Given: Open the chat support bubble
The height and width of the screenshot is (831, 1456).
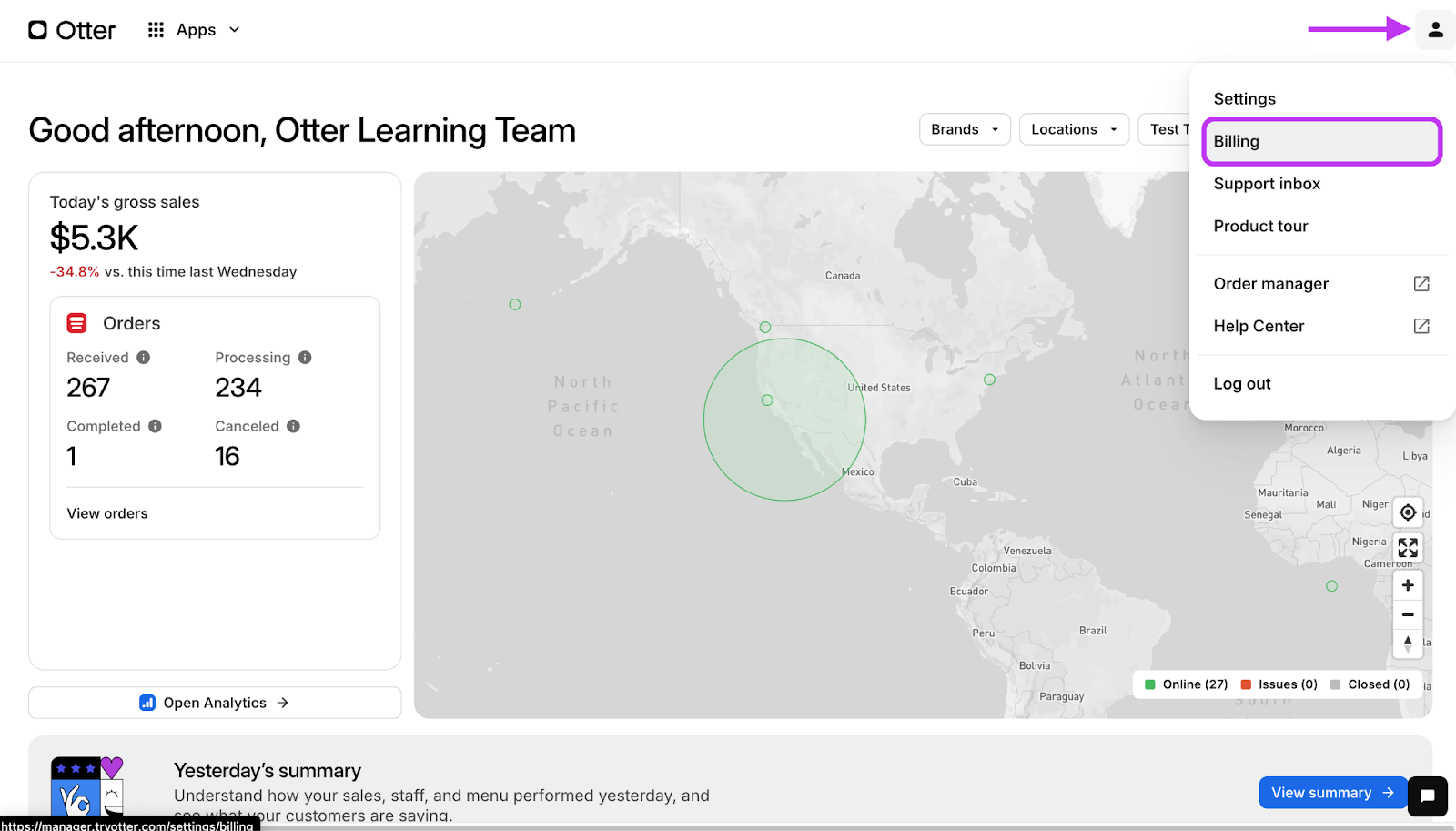Looking at the screenshot, I should (x=1428, y=796).
